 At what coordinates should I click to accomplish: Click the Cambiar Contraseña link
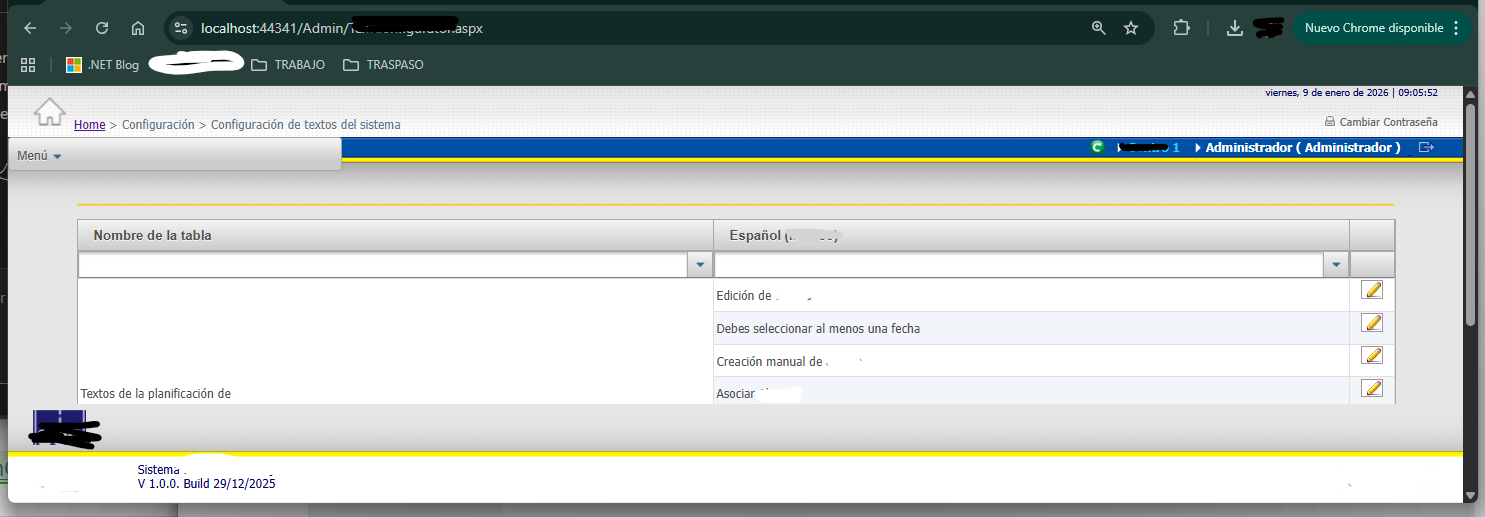point(1388,122)
